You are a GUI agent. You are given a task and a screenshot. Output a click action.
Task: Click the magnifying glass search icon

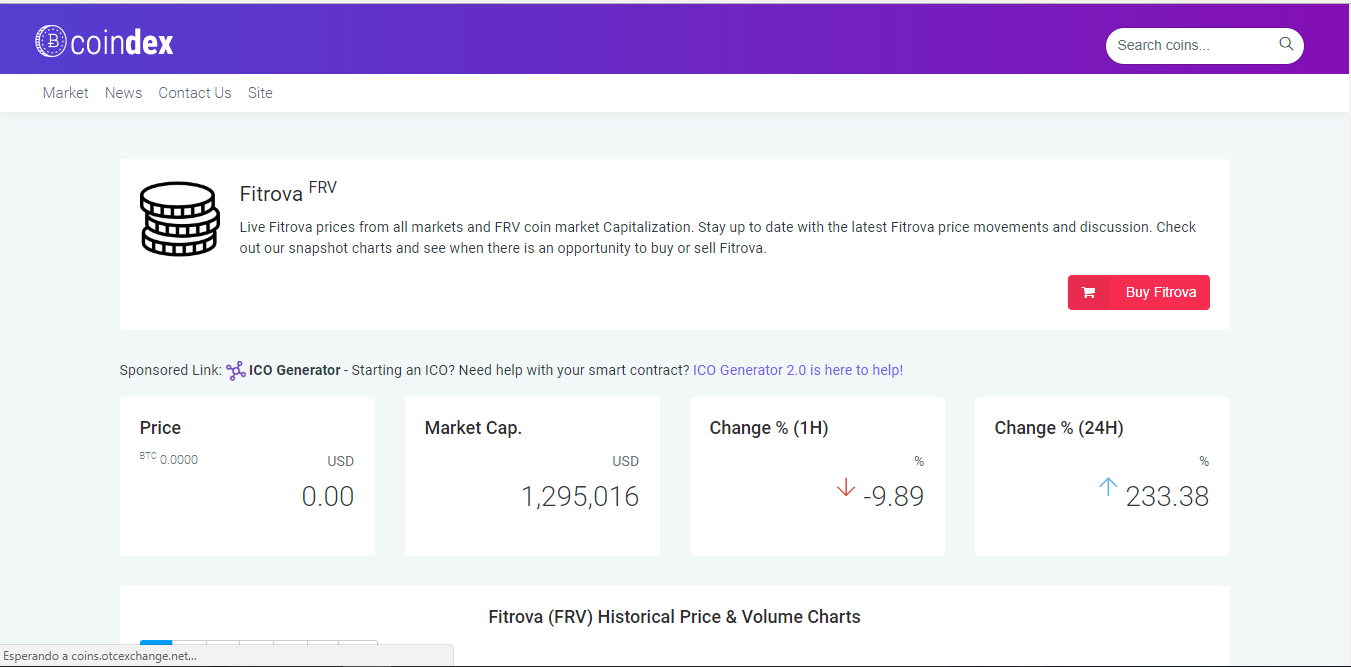pos(1286,44)
